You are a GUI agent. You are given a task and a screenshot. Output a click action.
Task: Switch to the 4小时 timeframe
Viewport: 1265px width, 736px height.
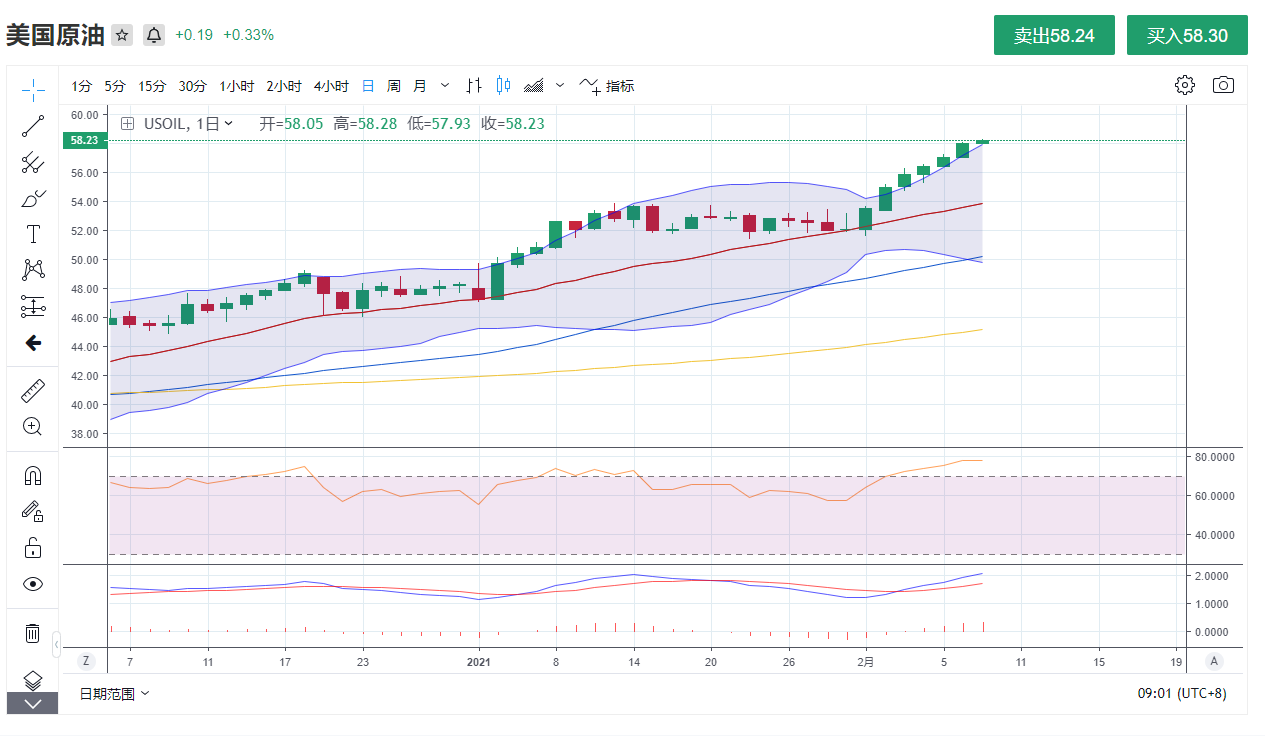tap(331, 86)
